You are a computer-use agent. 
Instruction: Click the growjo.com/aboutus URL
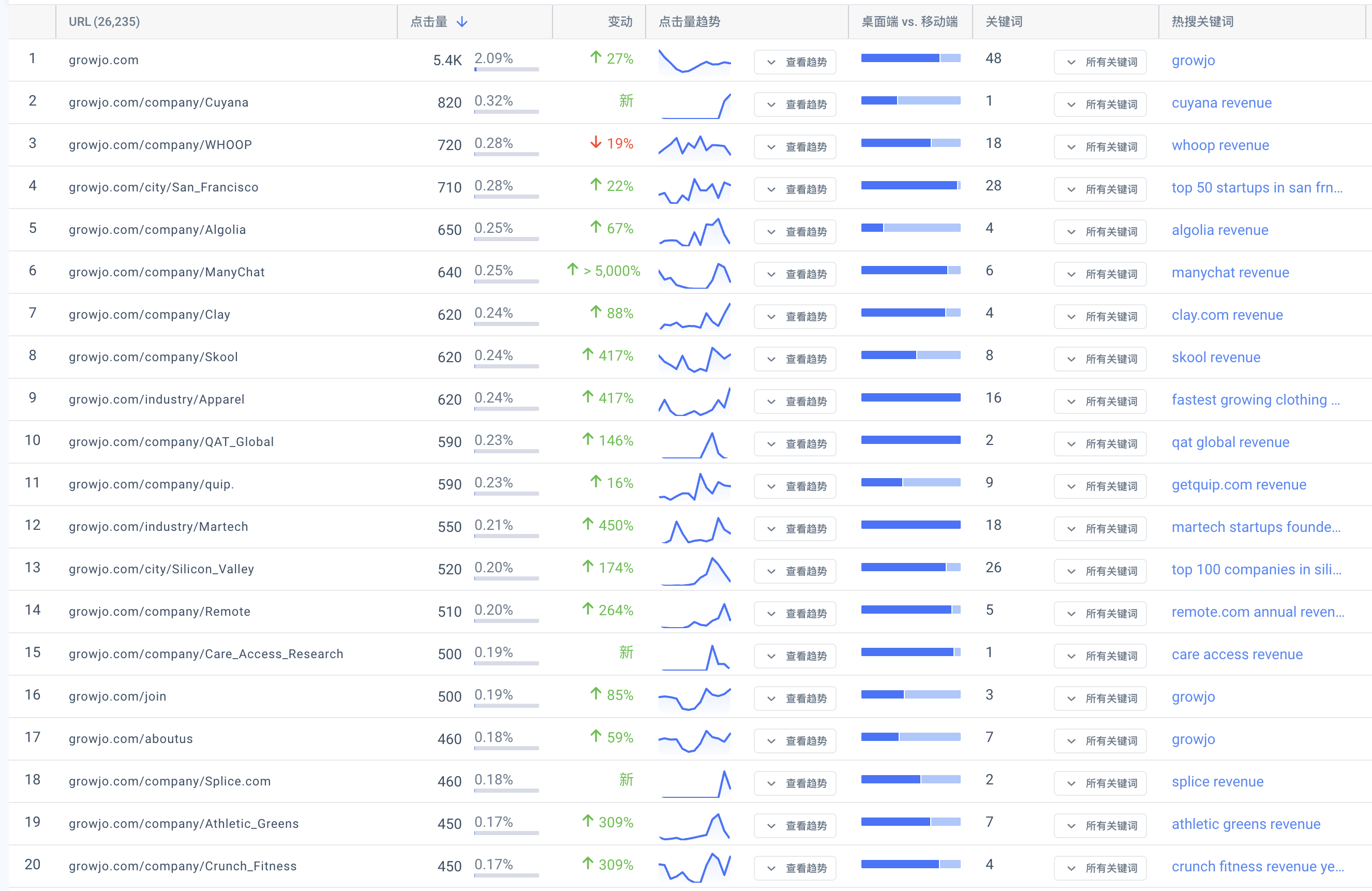pos(130,739)
